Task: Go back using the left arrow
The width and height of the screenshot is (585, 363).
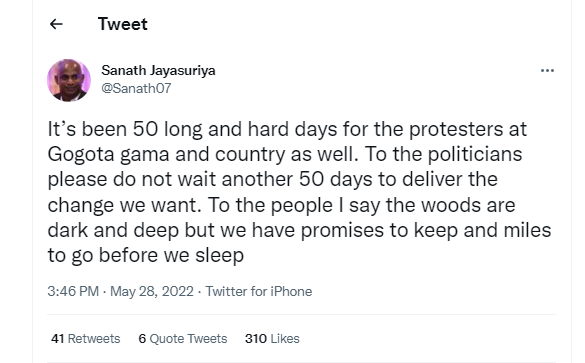Action: point(56,24)
